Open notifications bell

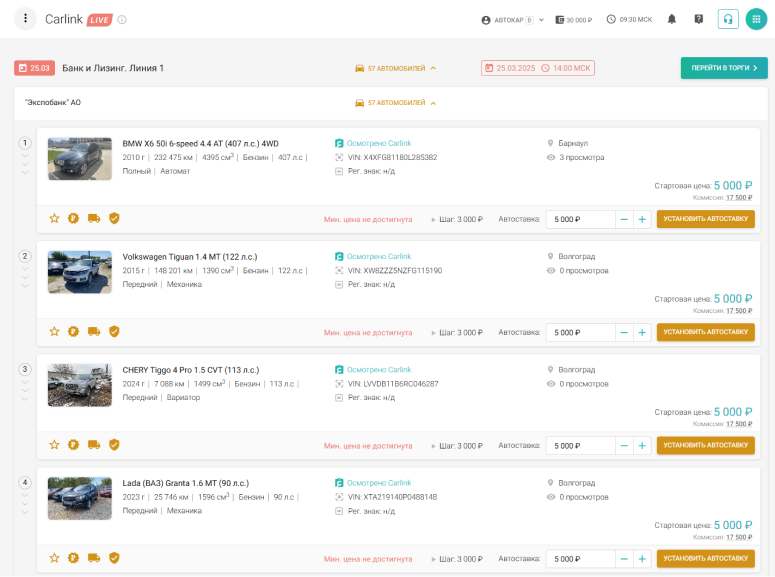[672, 19]
